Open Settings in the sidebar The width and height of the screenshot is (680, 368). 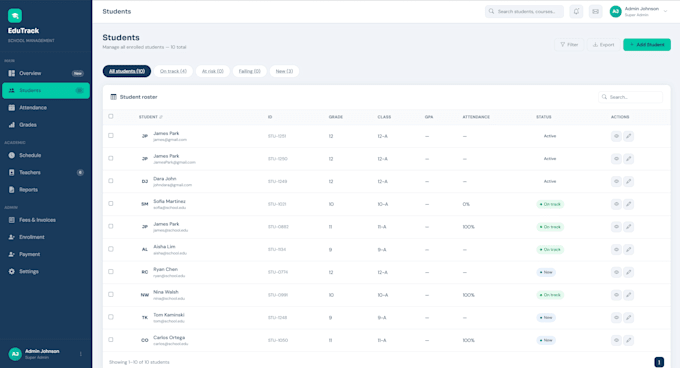point(46,271)
